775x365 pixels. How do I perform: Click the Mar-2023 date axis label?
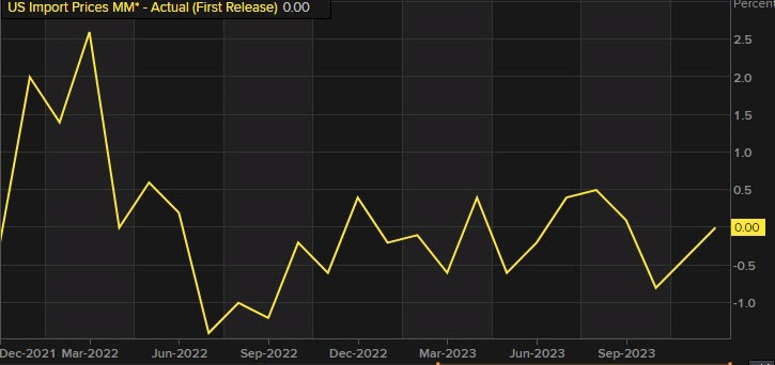(x=447, y=354)
